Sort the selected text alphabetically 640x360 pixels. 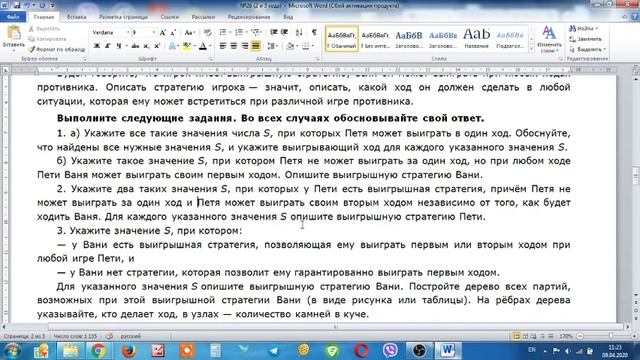pos(299,32)
